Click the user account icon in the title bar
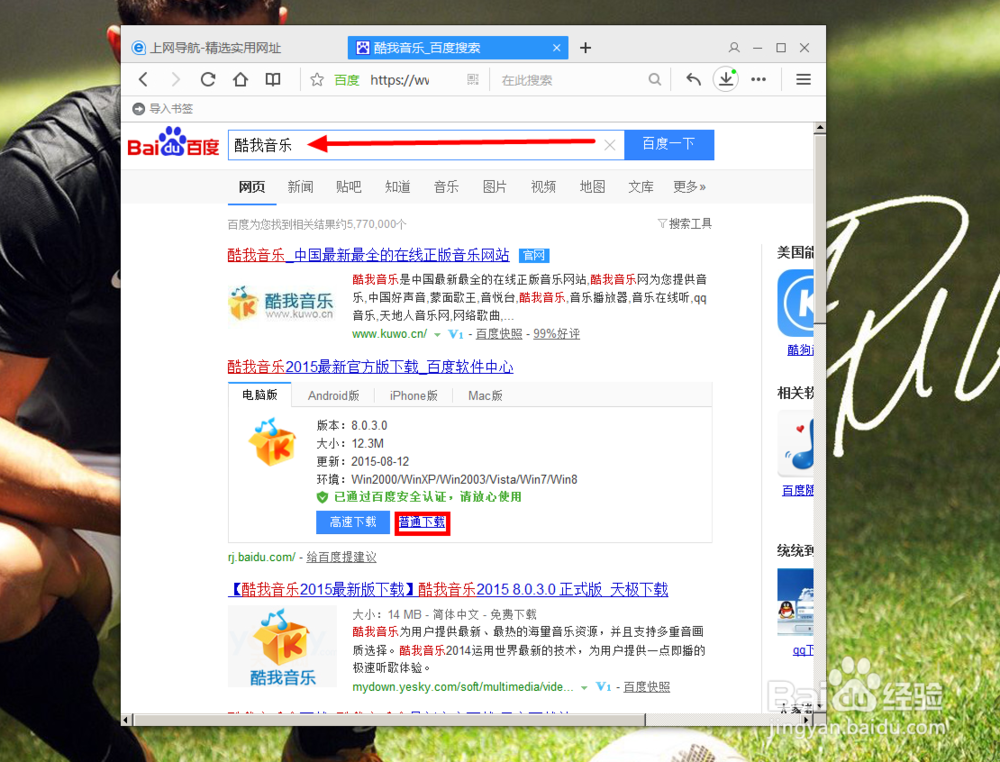The width and height of the screenshot is (1000, 762). (734, 48)
